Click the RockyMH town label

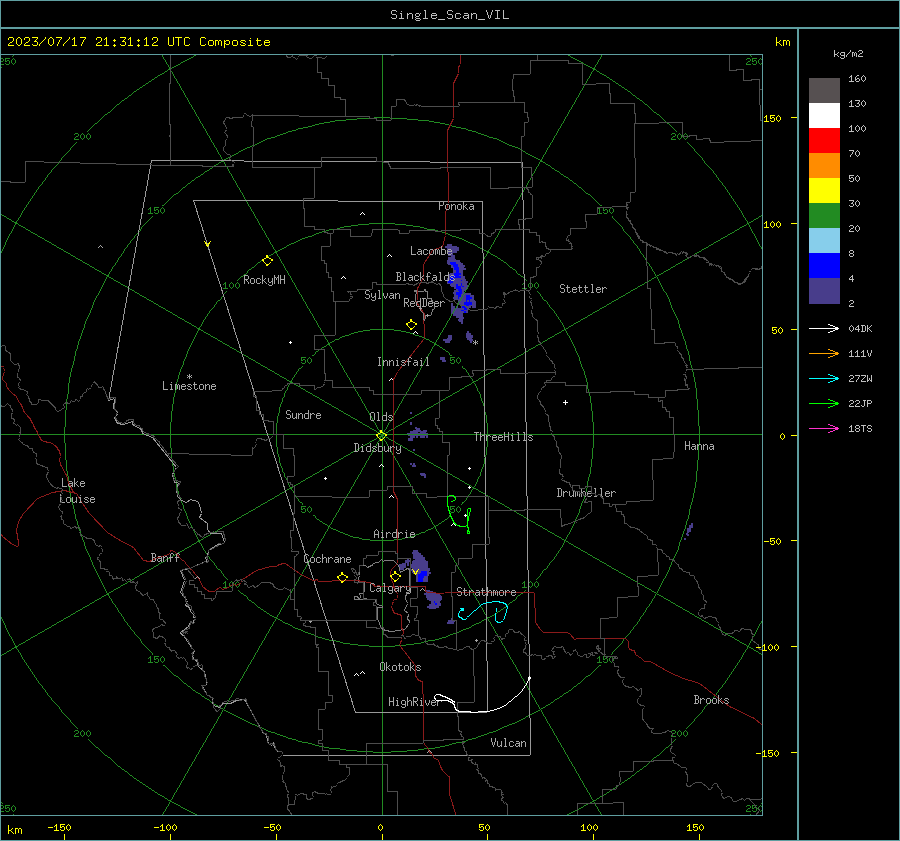(x=264, y=280)
